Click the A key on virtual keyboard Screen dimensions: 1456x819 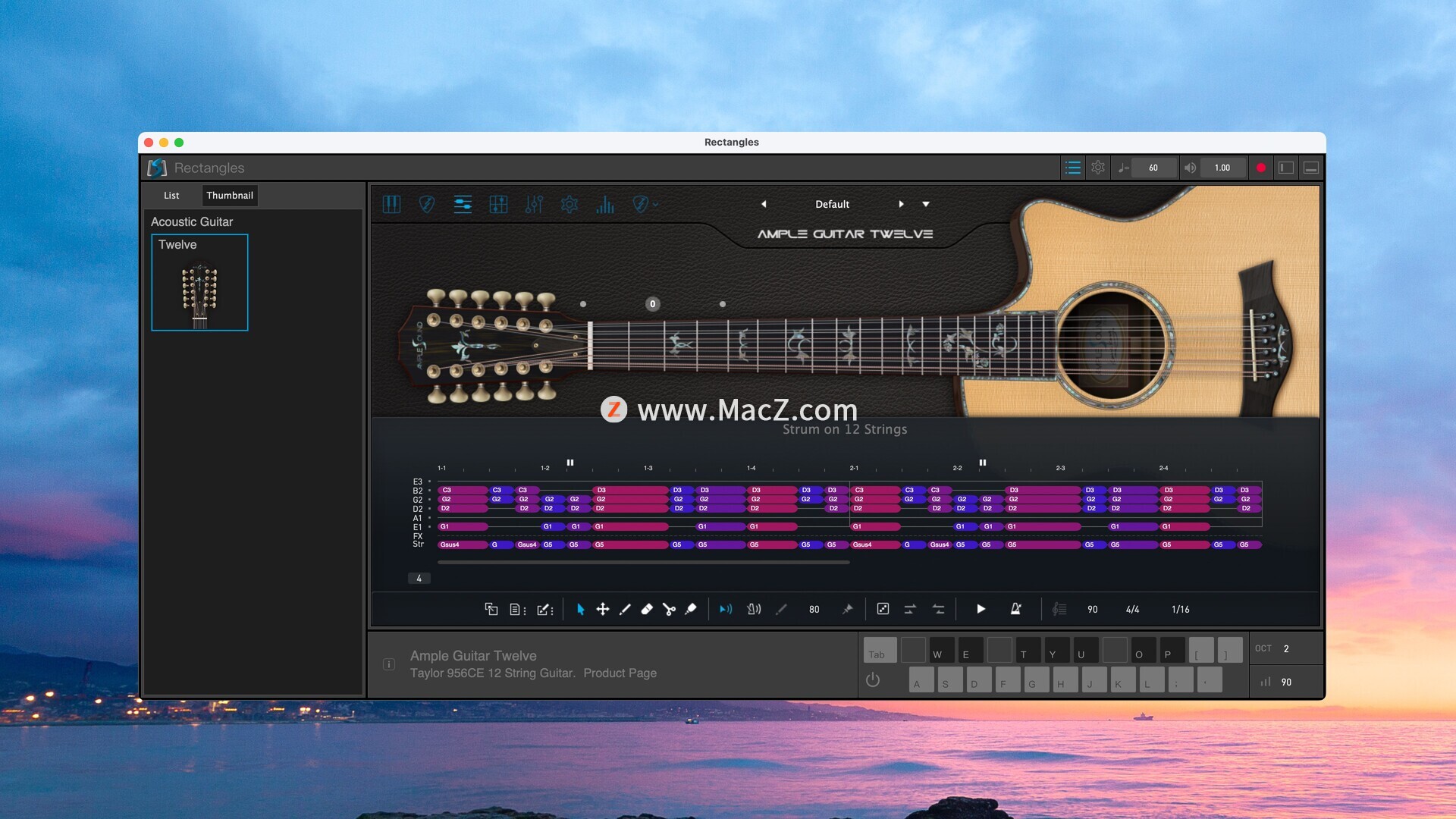921,679
